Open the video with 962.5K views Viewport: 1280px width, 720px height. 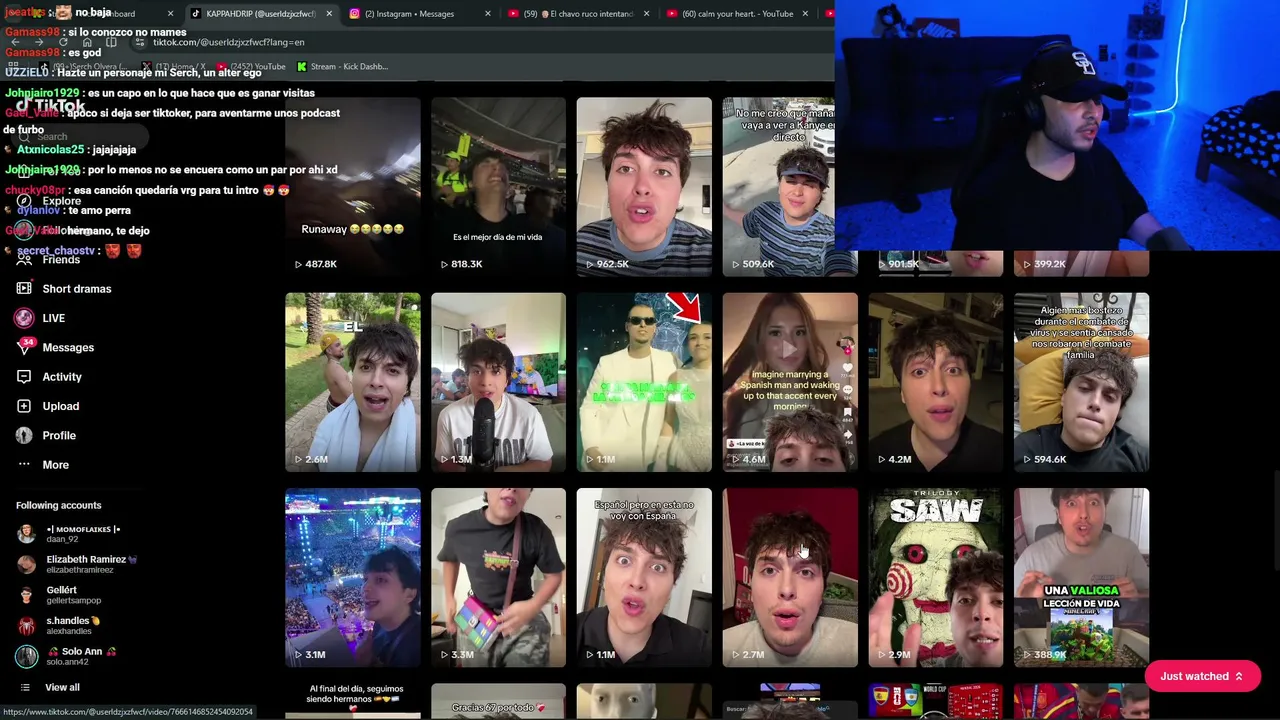644,186
